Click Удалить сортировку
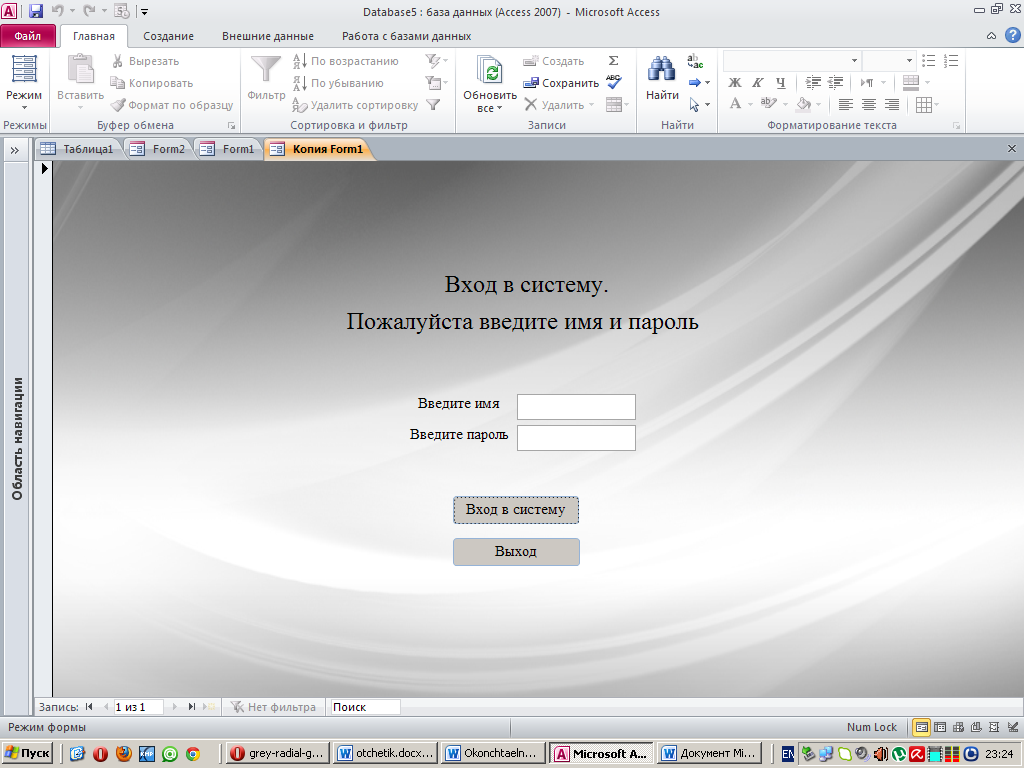 tap(355, 105)
